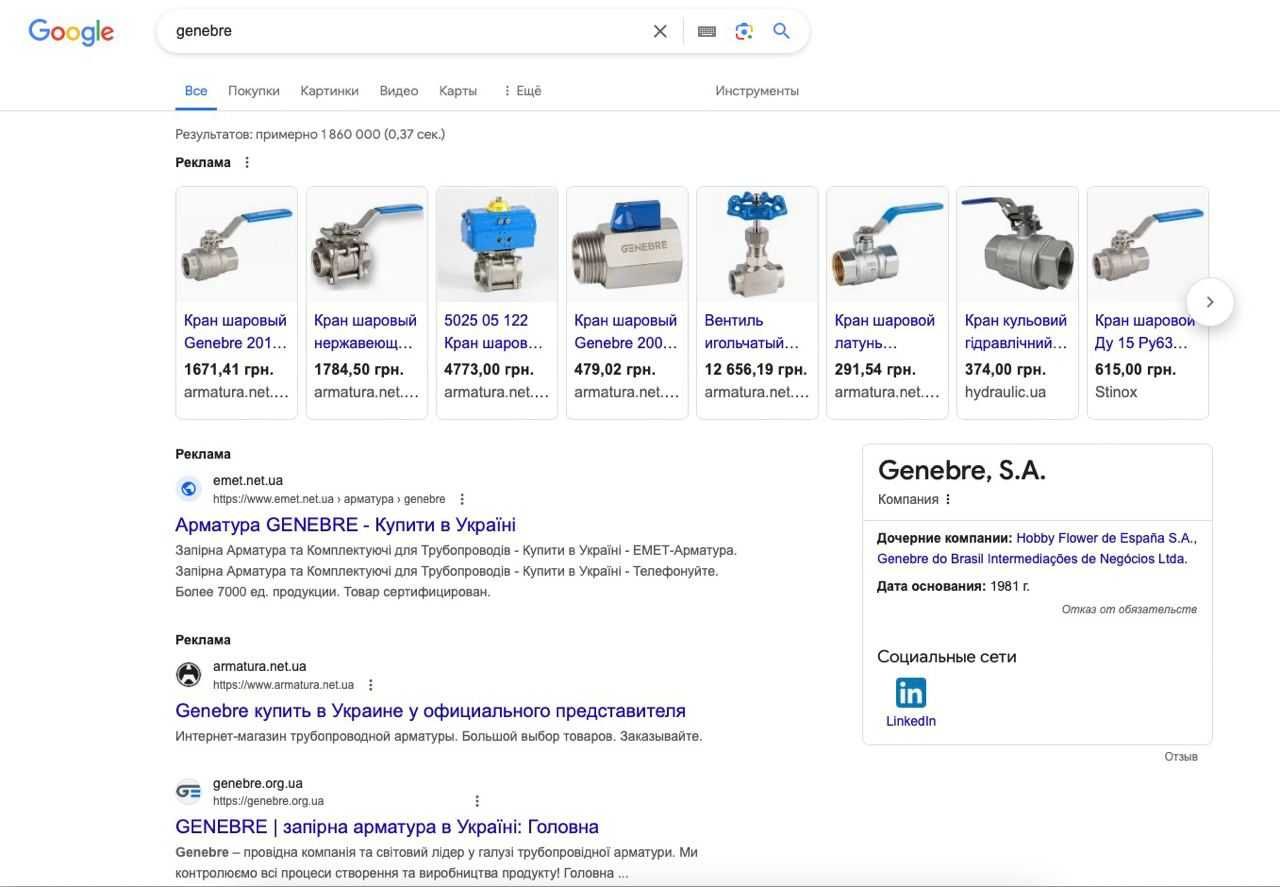Click the magnifier search icon
Viewport: 1280px width, 887px height.
pyautogui.click(x=782, y=31)
